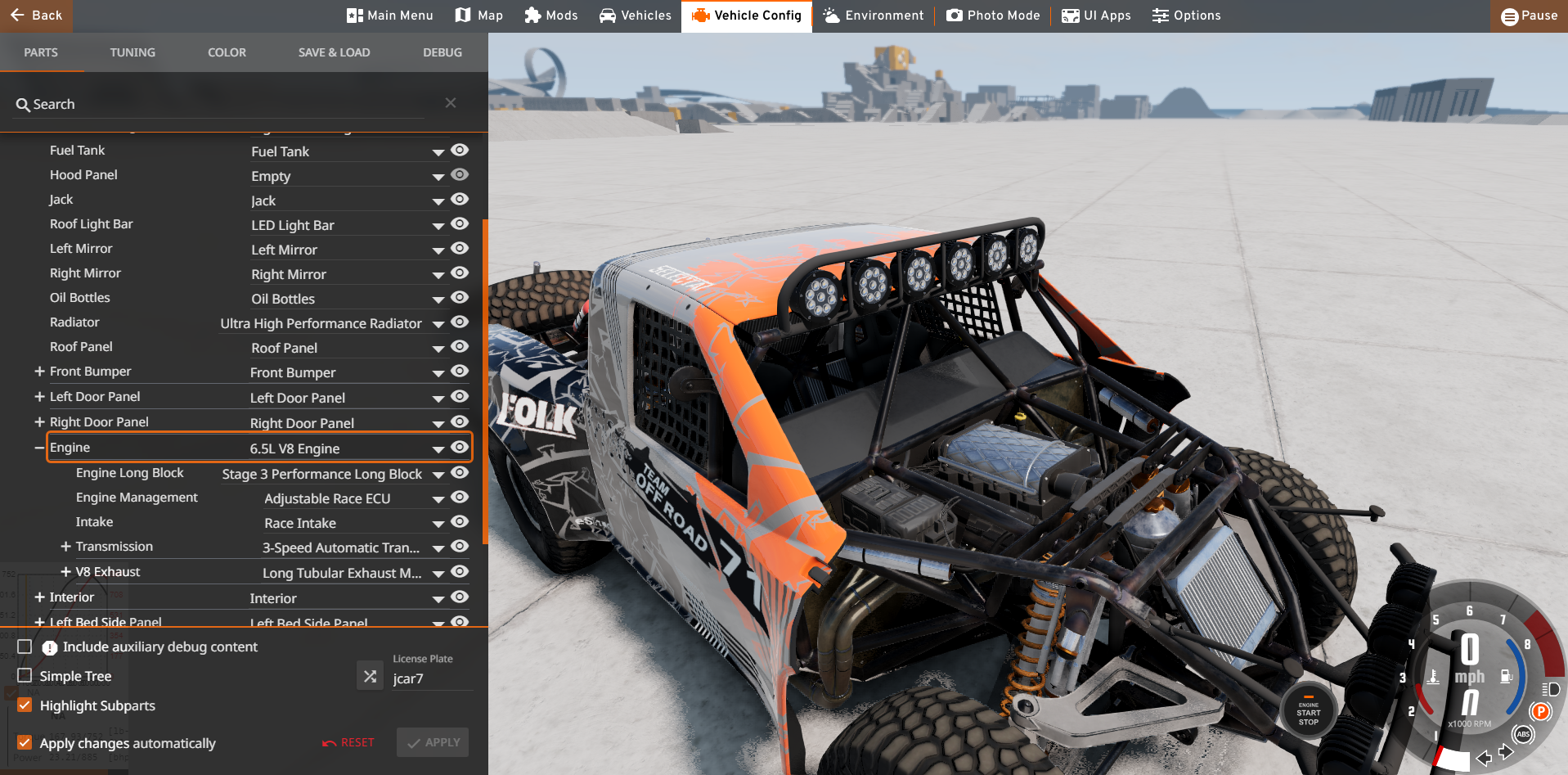Viewport: 1568px width, 775px height.
Task: Clear the parts search with the X
Action: click(451, 102)
